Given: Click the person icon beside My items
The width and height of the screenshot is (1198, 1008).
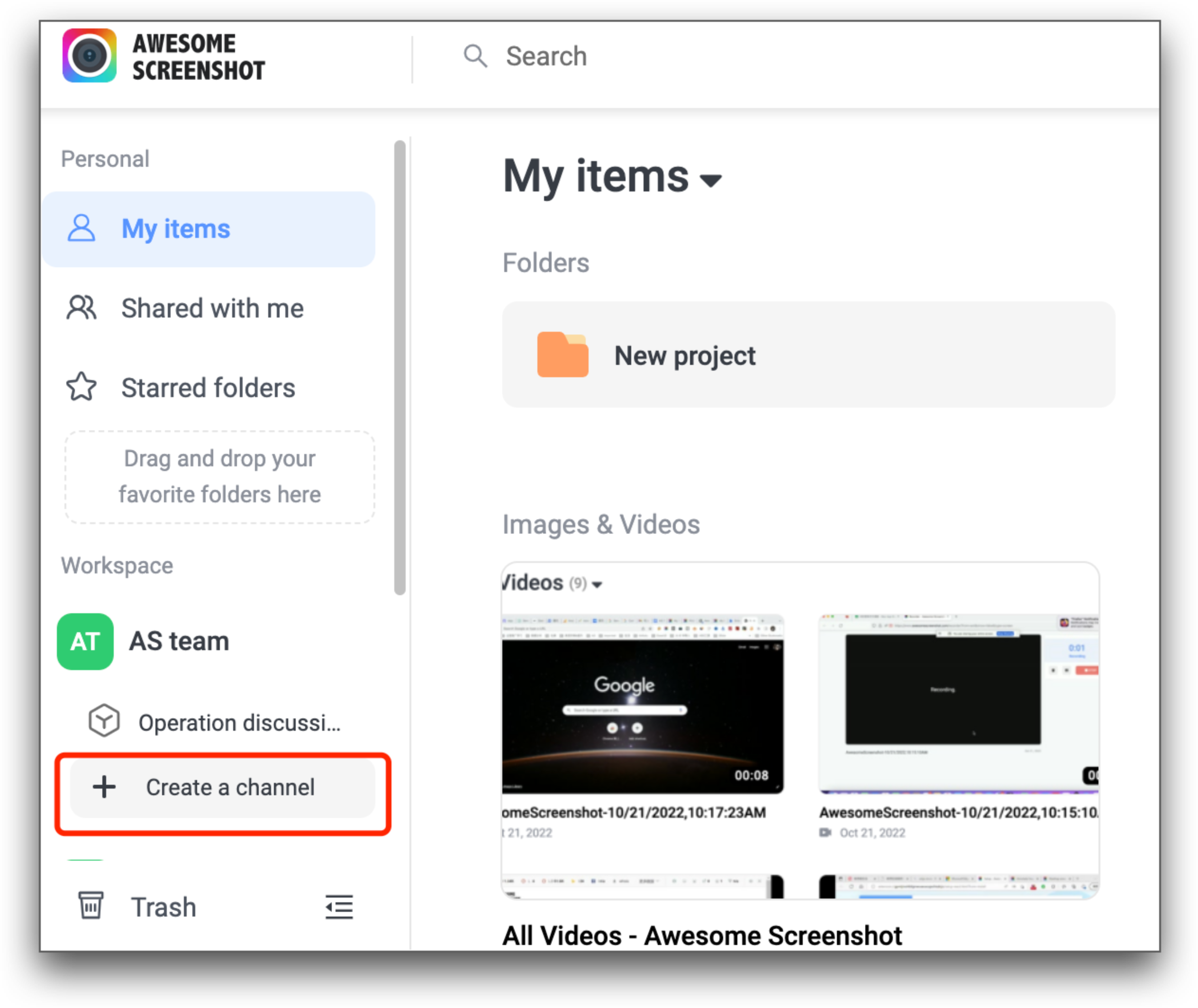Looking at the screenshot, I should point(81,228).
